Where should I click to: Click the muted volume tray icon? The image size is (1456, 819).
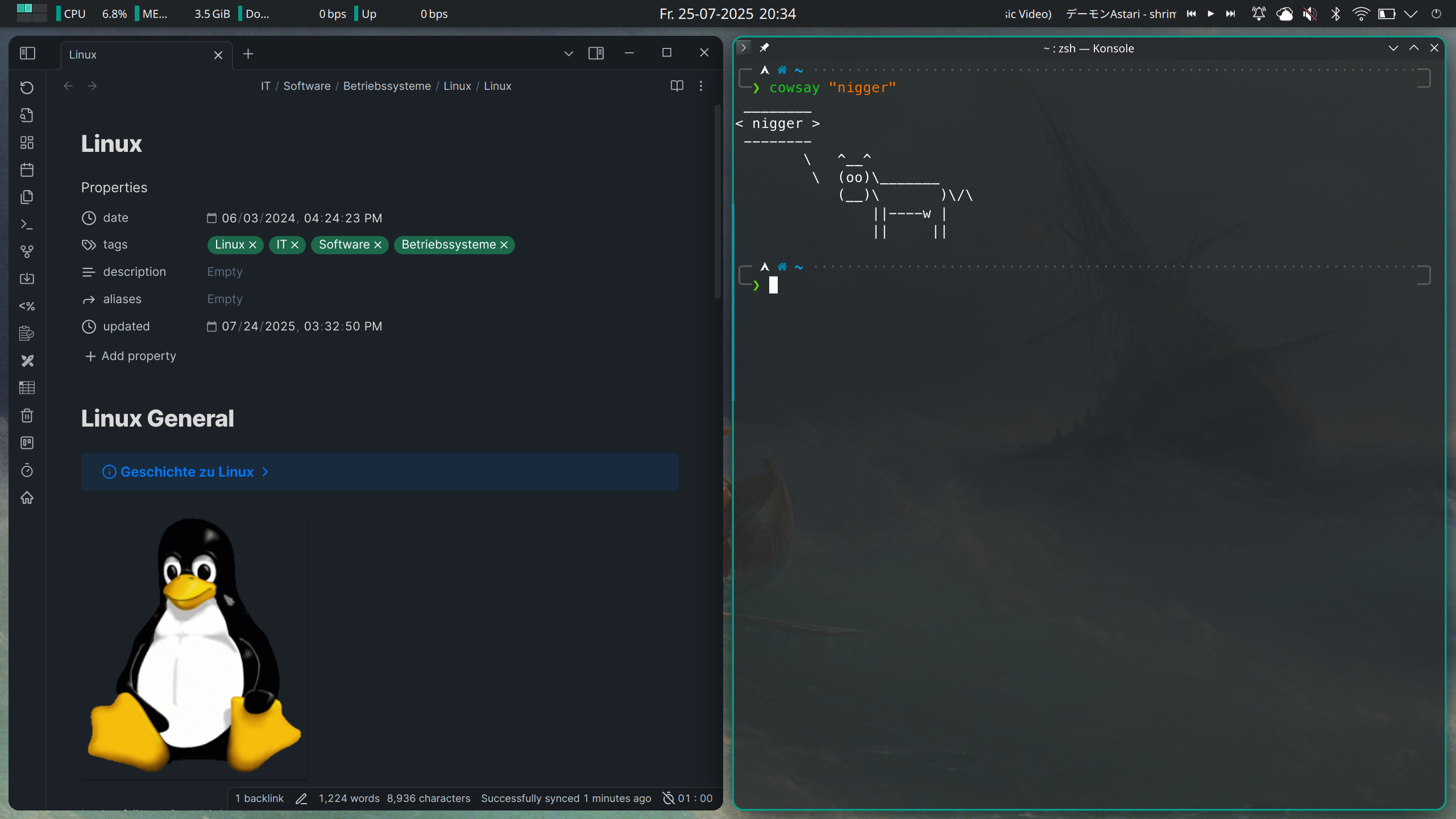coord(1310,14)
